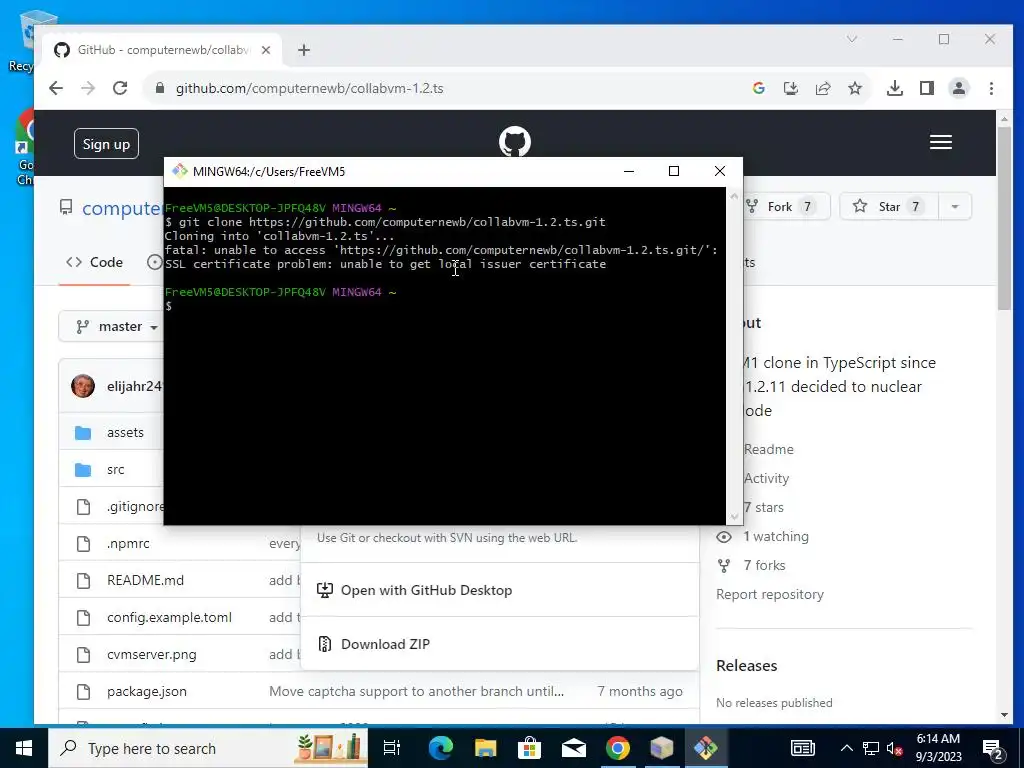Image resolution: width=1024 pixels, height=768 pixels.
Task: Open config.example.toml file
Action: click(169, 618)
